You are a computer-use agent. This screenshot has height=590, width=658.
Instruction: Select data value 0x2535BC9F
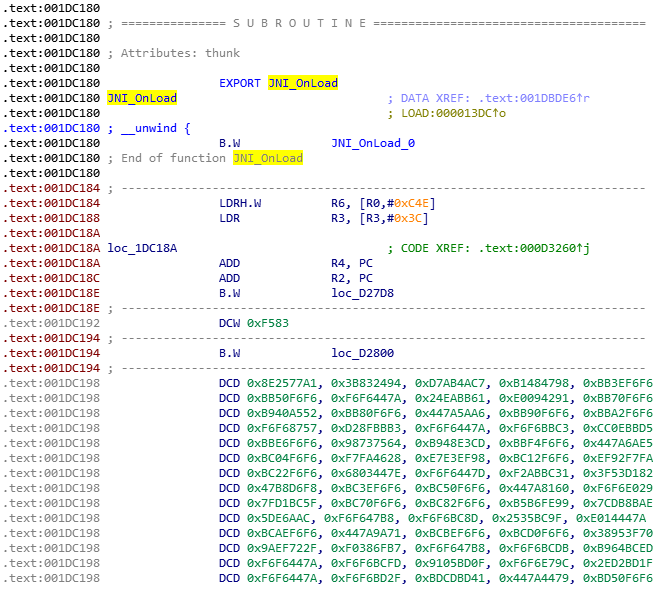527,518
